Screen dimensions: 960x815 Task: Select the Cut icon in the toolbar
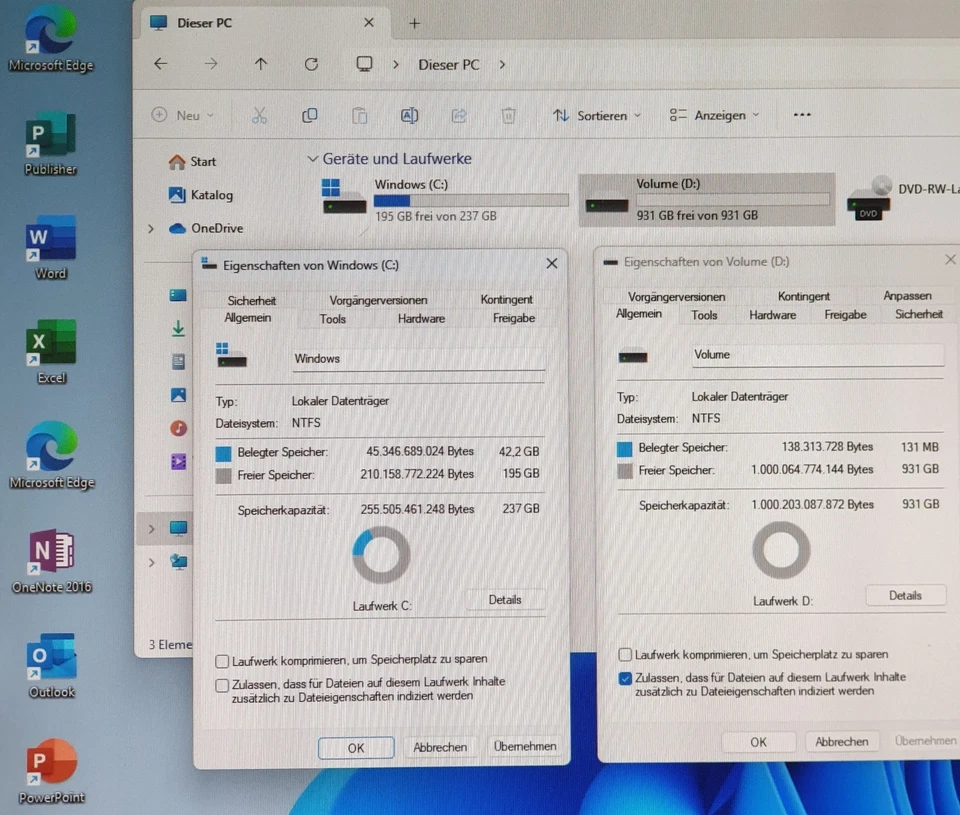click(260, 115)
